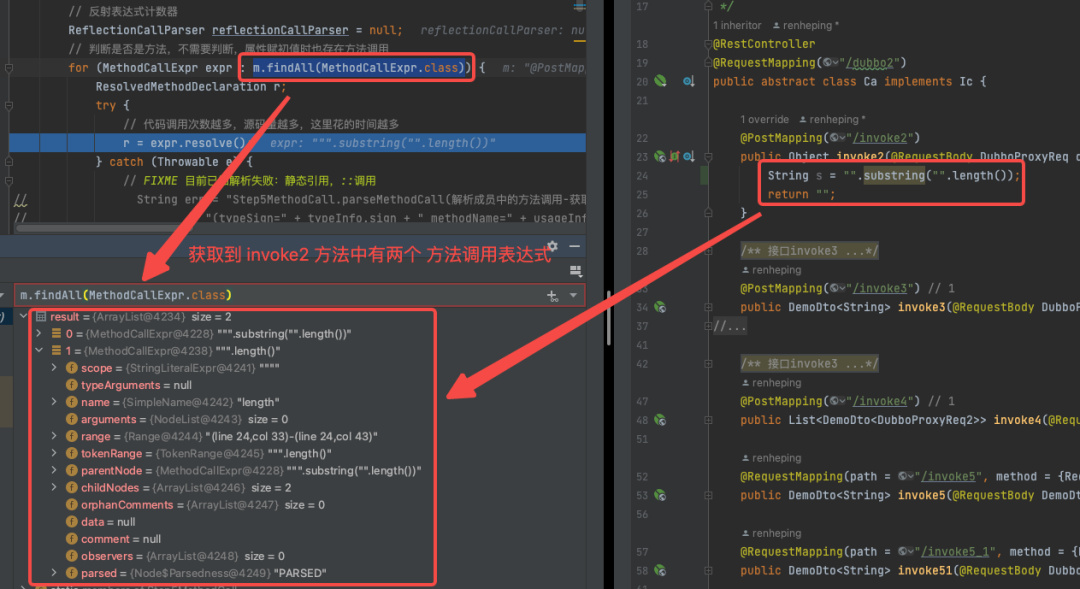Viewport: 1080px width, 589px height.
Task: Fold the for loop in left editor
Action: (x=9, y=68)
